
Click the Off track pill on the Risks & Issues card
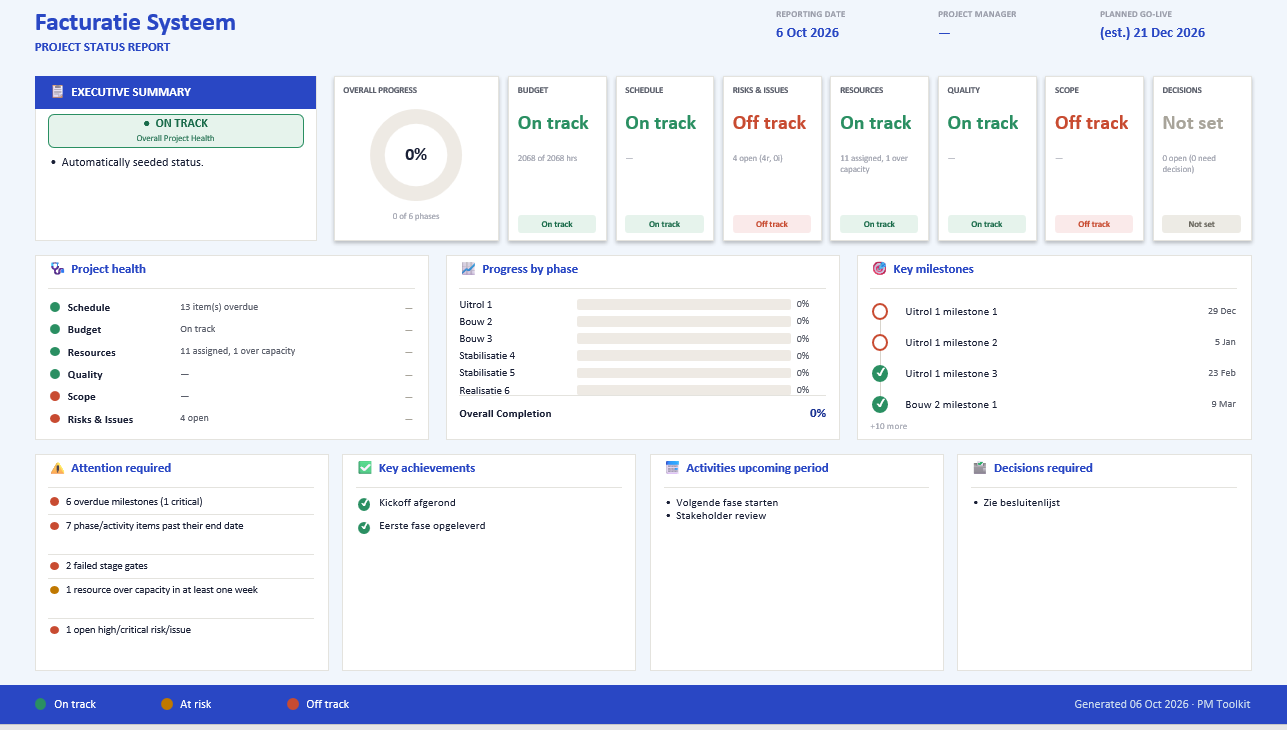[772, 224]
